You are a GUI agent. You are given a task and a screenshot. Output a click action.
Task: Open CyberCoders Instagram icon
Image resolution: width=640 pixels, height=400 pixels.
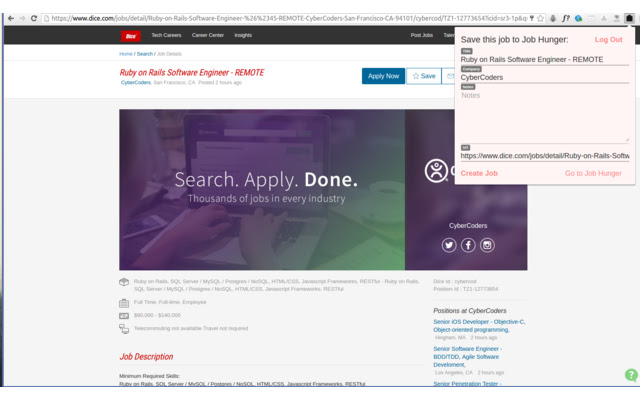487,245
